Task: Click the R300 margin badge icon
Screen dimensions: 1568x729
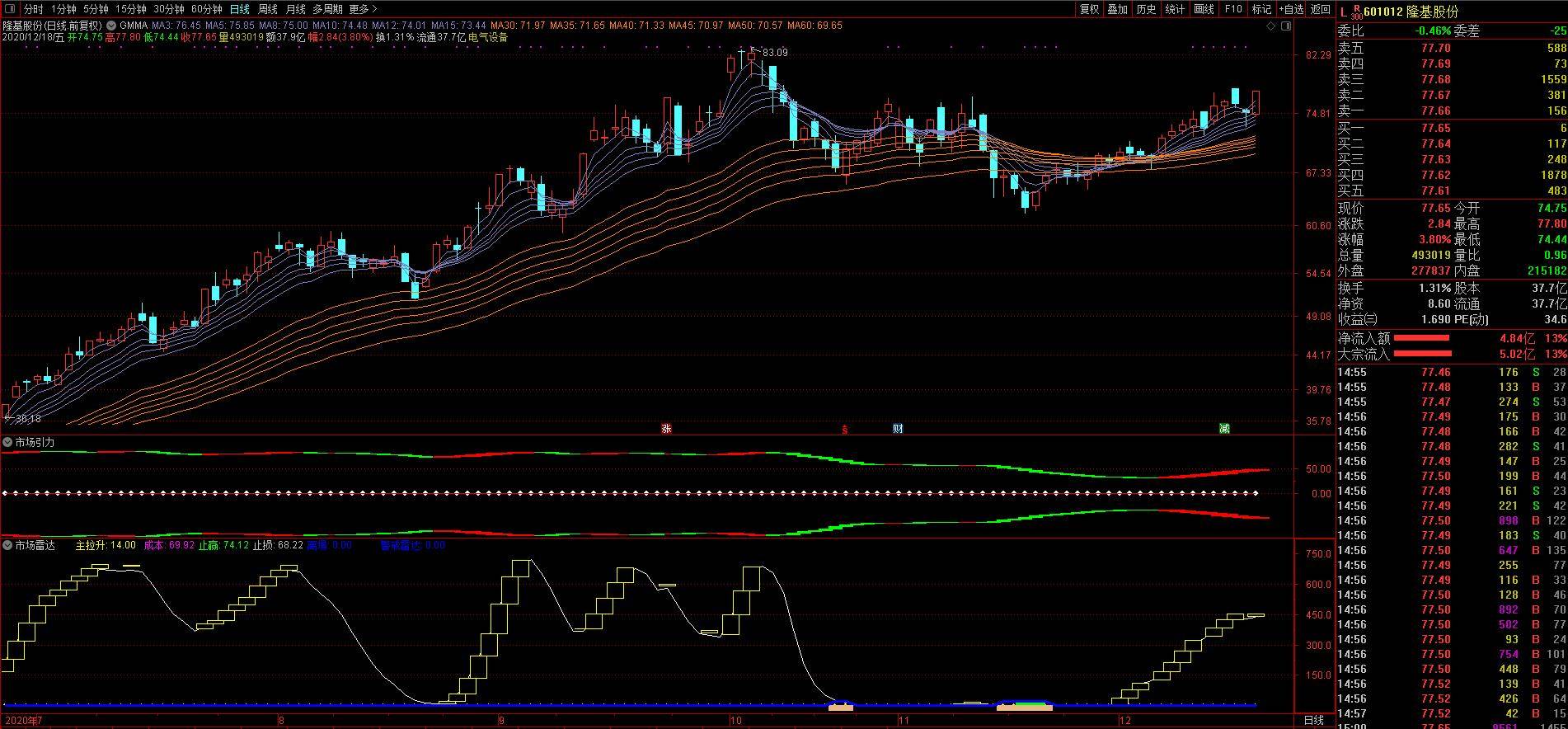Action: 1356,12
